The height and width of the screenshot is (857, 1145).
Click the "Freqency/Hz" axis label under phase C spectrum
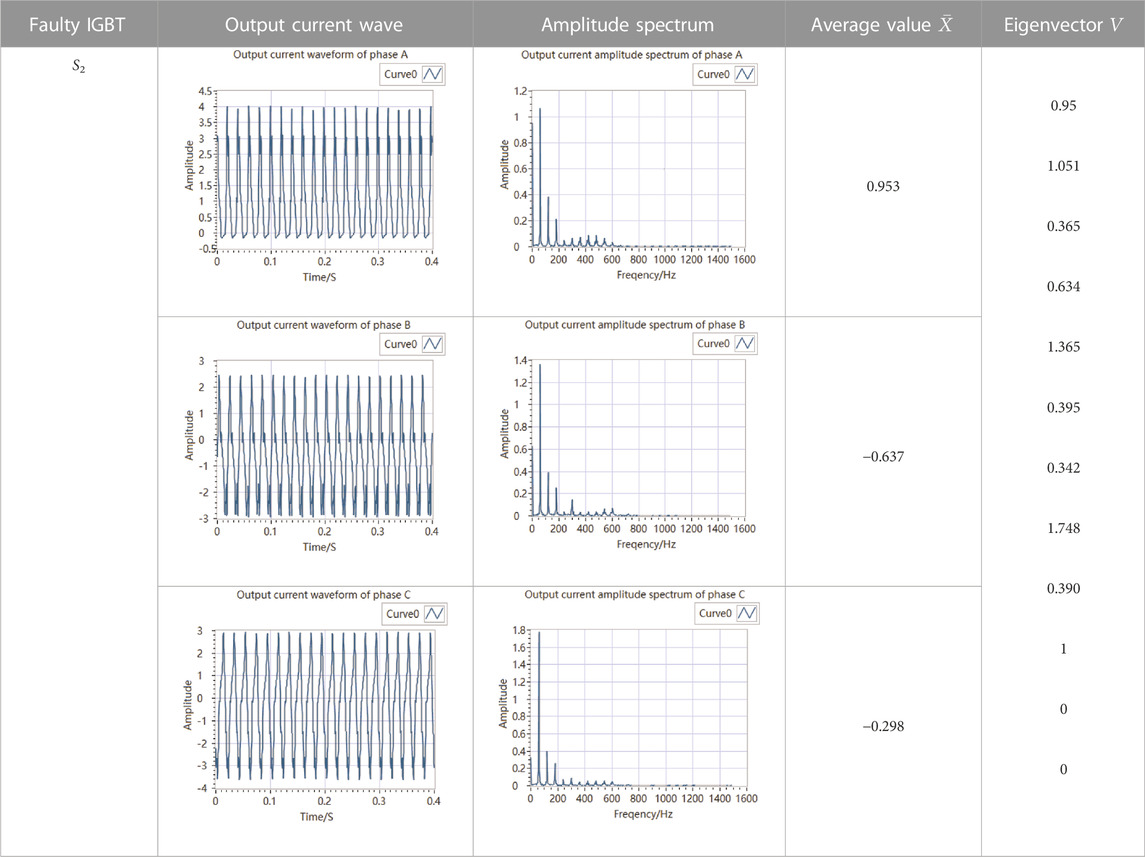click(x=643, y=814)
